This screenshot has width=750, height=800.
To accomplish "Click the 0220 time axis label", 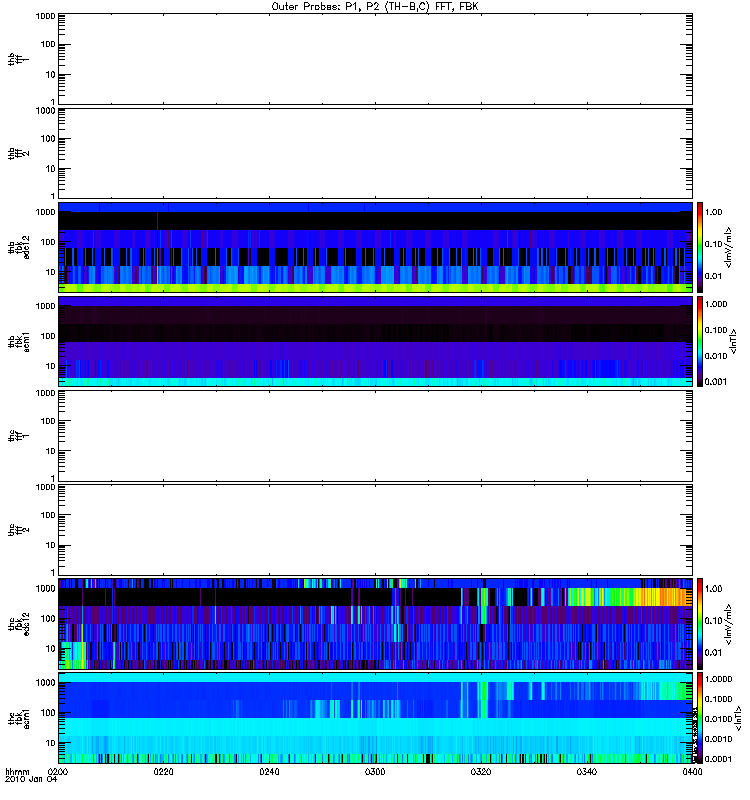I will [x=163, y=771].
